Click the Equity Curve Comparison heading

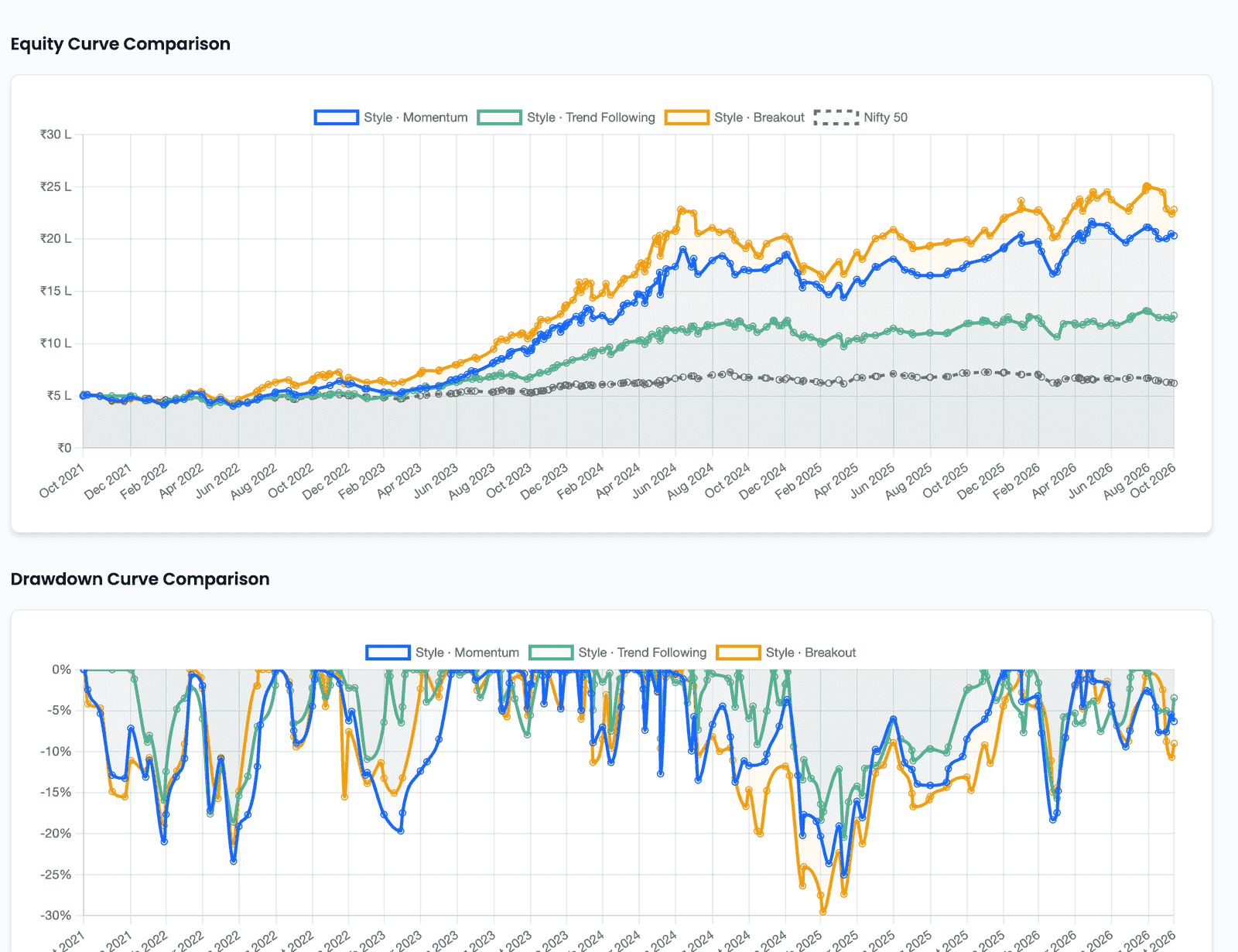pos(121,44)
